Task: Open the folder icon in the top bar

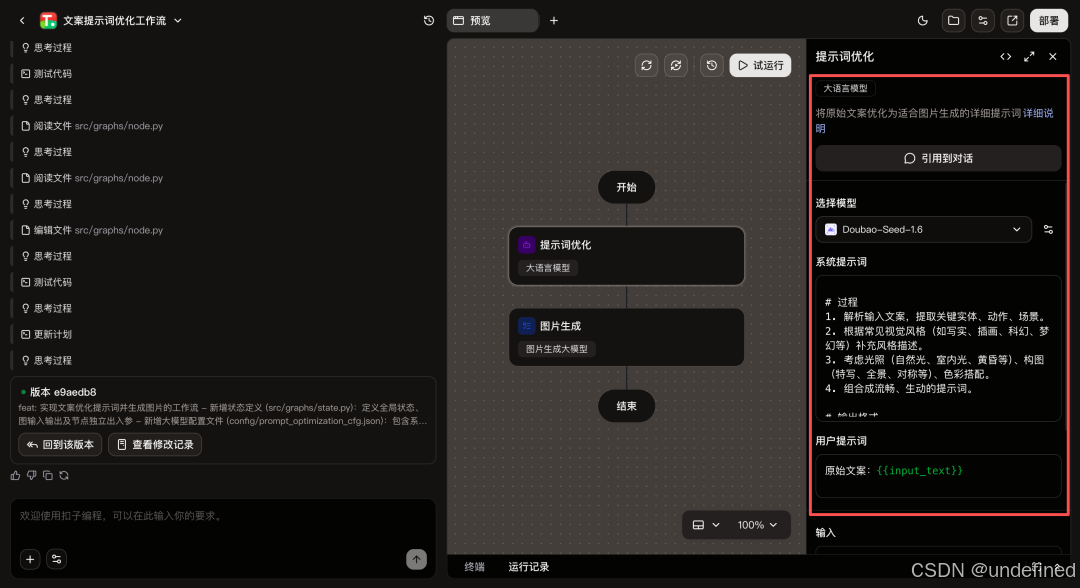Action: pos(953,21)
